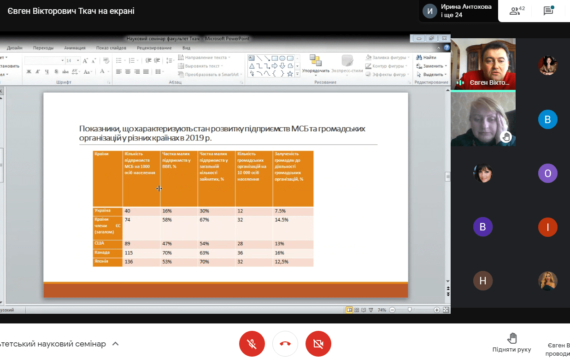The width and height of the screenshot is (570, 364).
Task: Open the font size dropdown
Action: 78,61
